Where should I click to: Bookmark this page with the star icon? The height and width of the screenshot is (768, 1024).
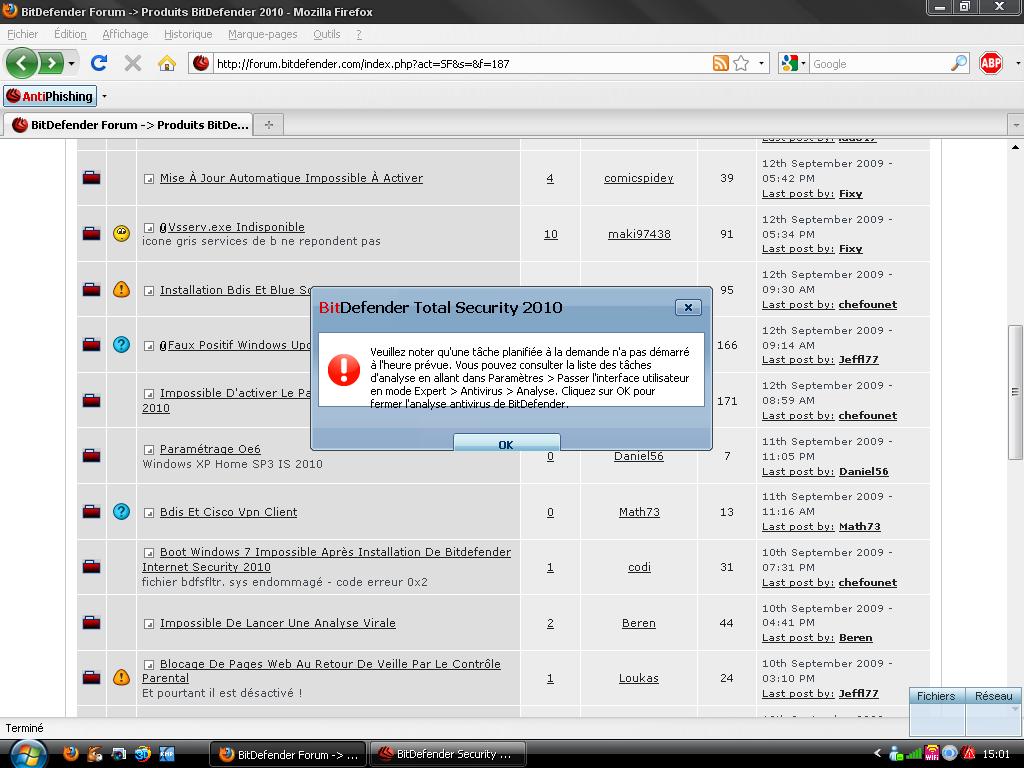coord(741,63)
